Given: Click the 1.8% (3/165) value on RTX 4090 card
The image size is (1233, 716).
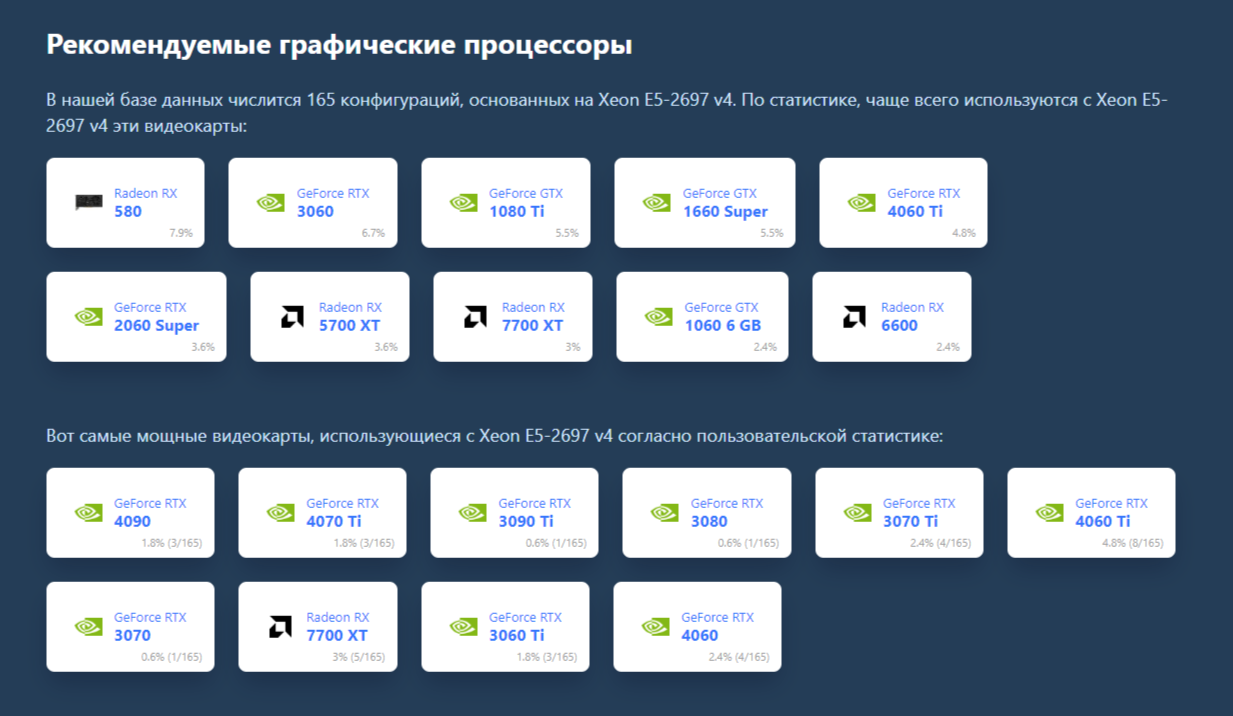Looking at the screenshot, I should click(x=172, y=543).
